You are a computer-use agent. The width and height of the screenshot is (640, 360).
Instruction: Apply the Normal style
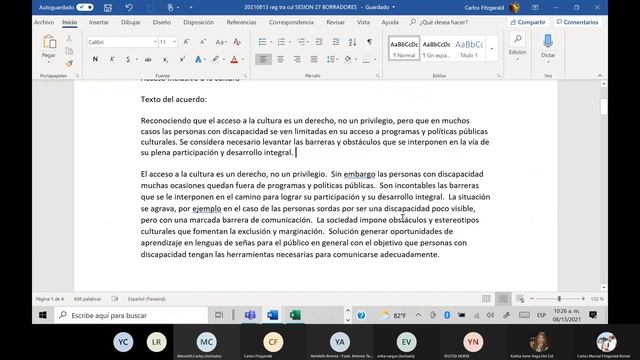click(x=404, y=48)
